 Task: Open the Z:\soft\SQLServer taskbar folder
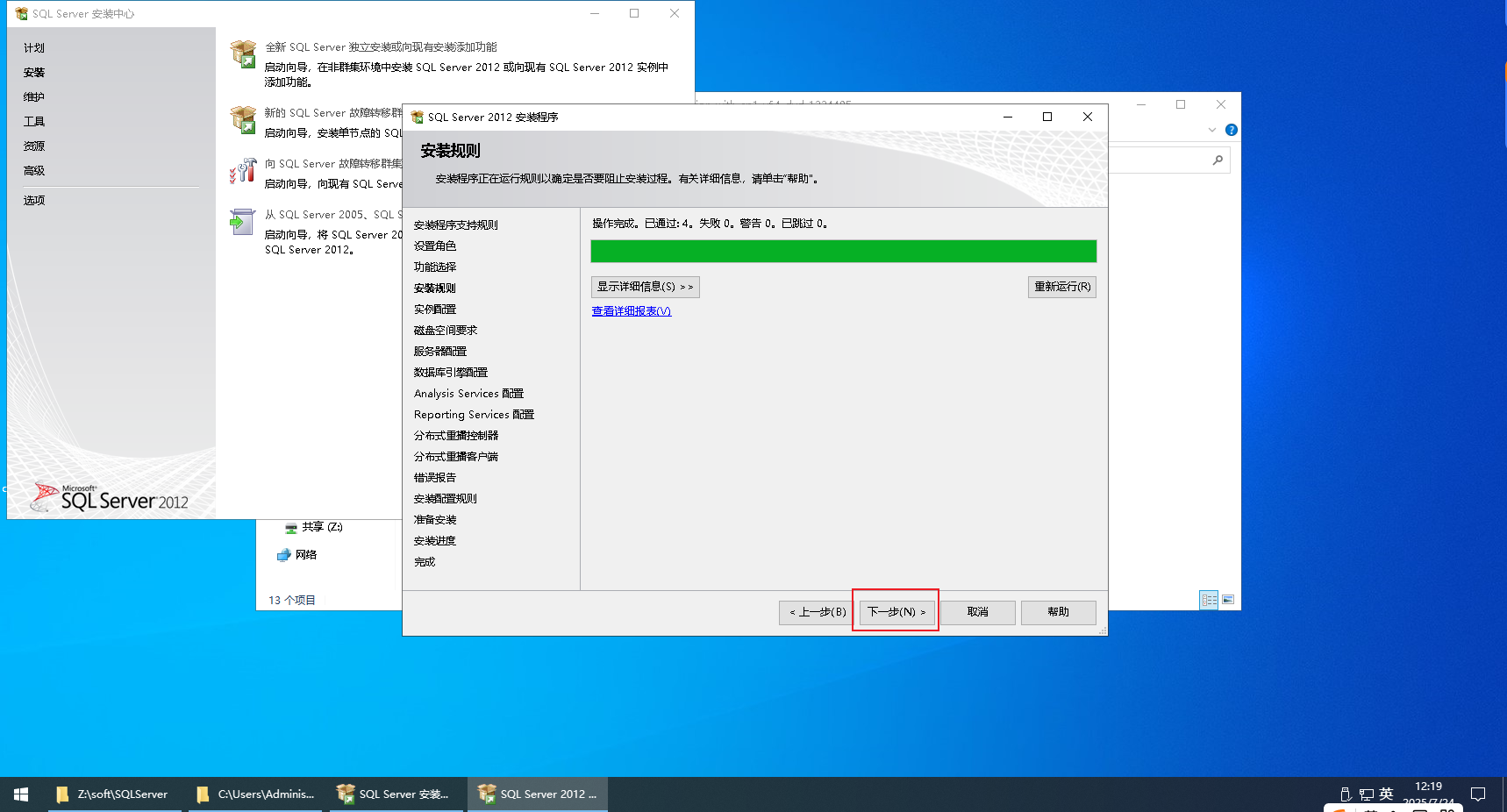pos(114,794)
